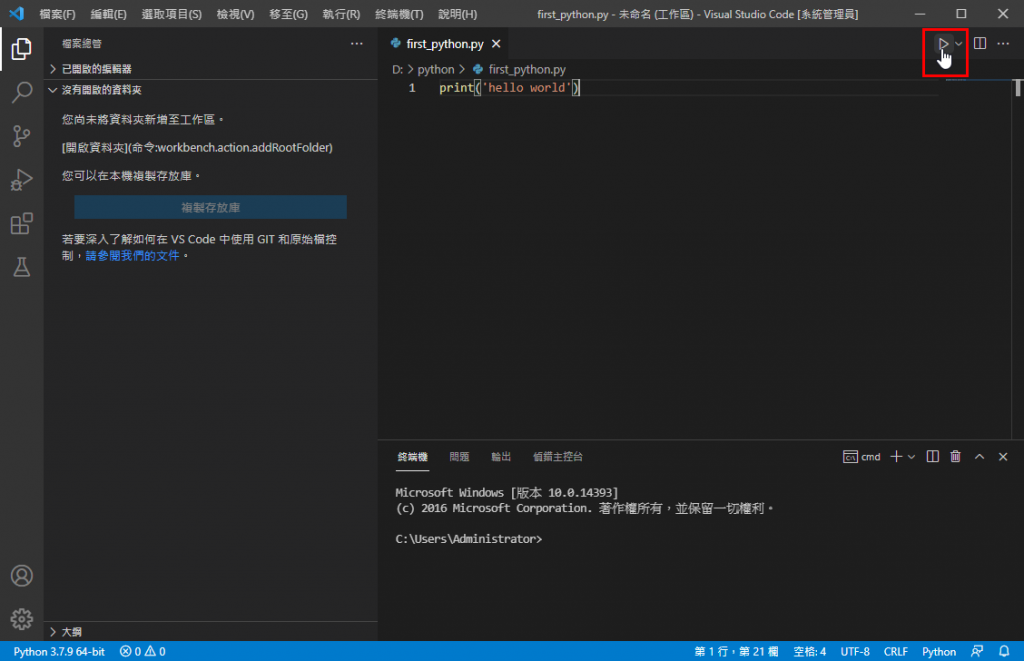
Task: Open the new terminal profile dropdown
Action: (911, 457)
